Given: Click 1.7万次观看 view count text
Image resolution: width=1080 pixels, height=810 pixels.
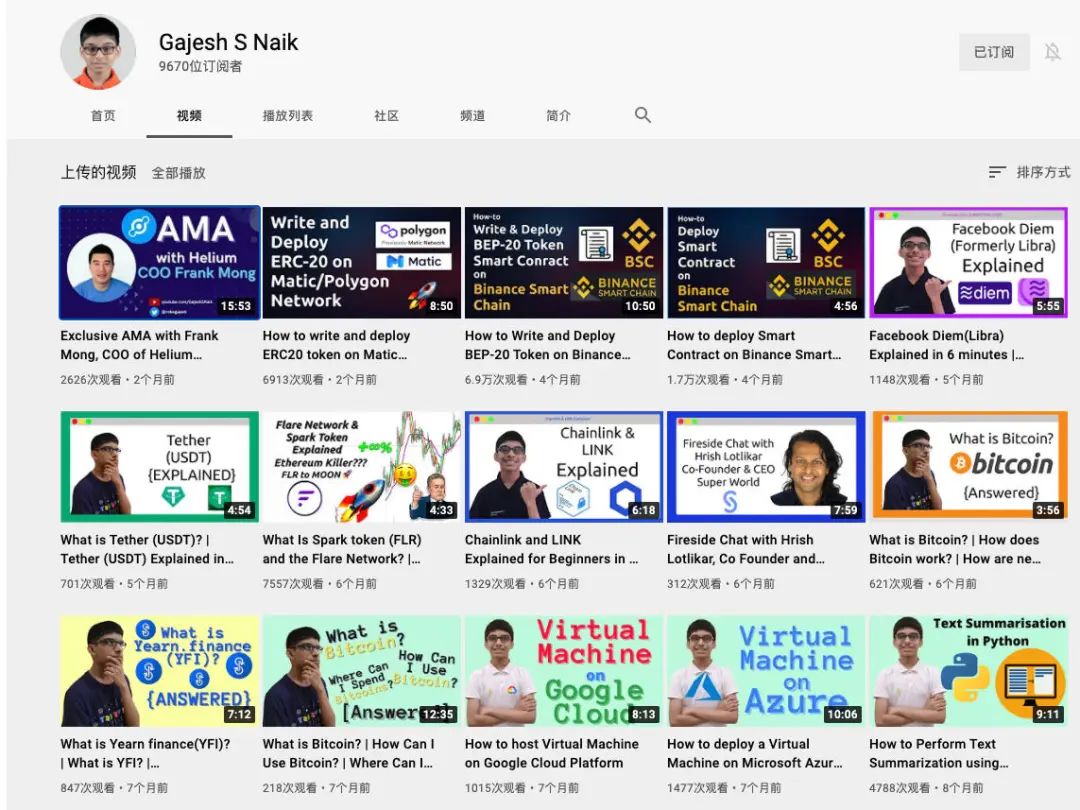Looking at the screenshot, I should 698,380.
